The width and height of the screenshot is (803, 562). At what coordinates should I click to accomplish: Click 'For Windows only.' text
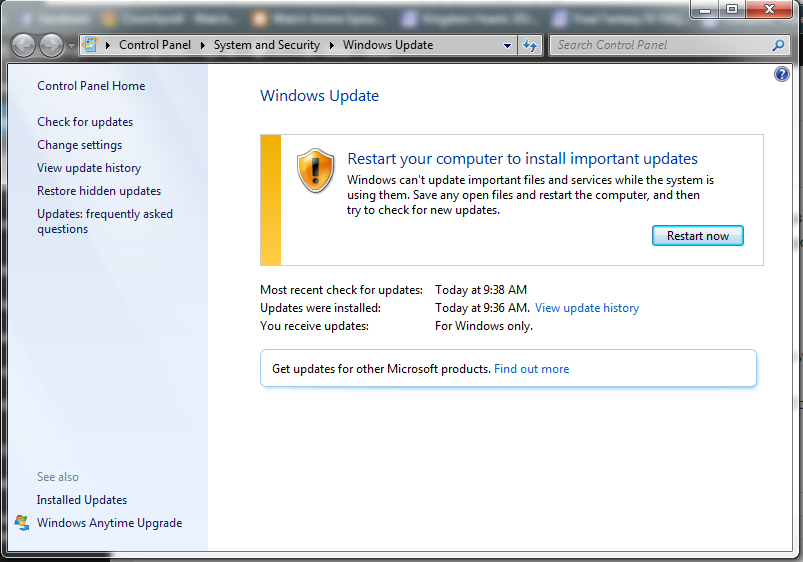484,326
